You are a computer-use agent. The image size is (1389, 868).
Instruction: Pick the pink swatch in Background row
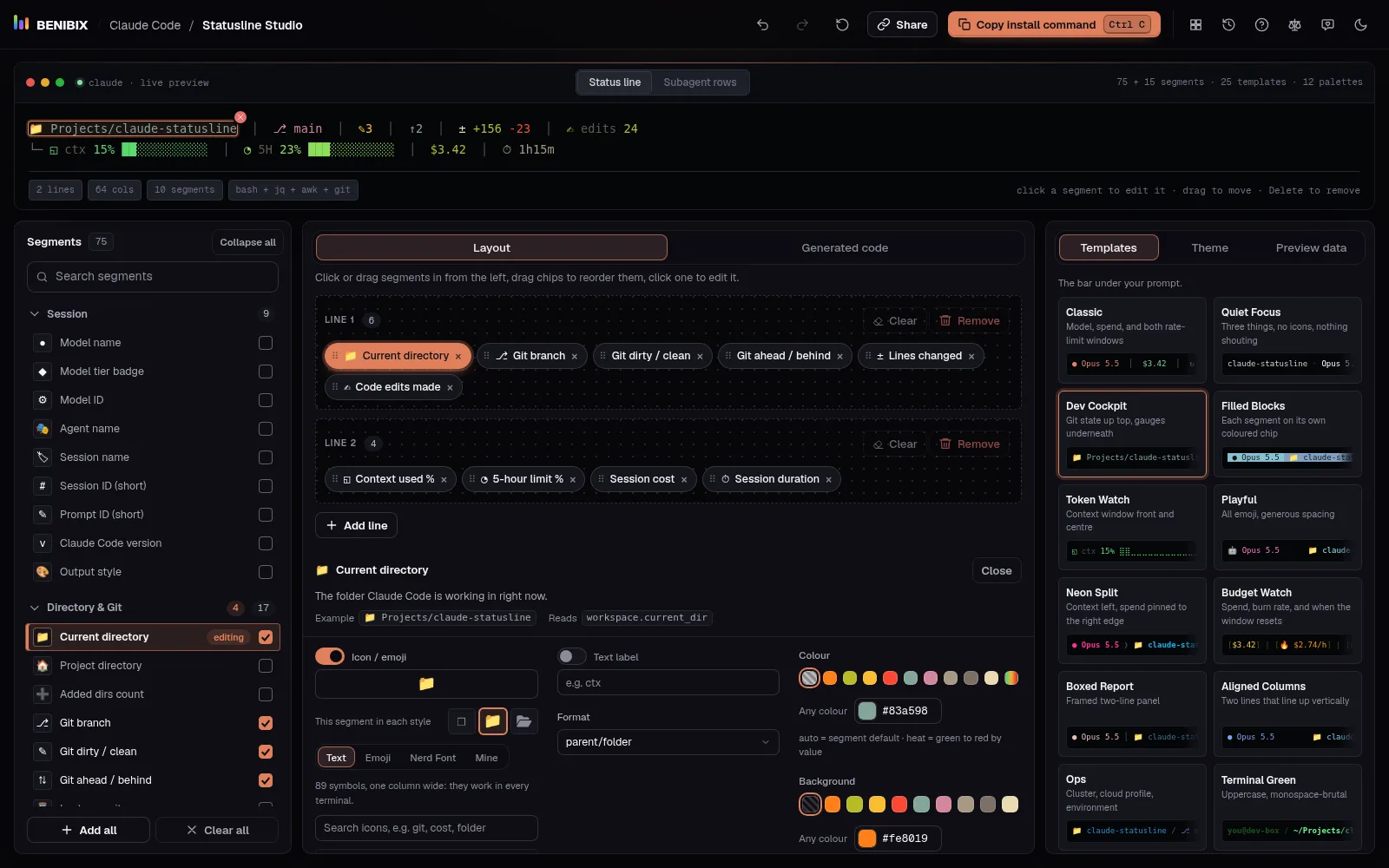click(944, 805)
